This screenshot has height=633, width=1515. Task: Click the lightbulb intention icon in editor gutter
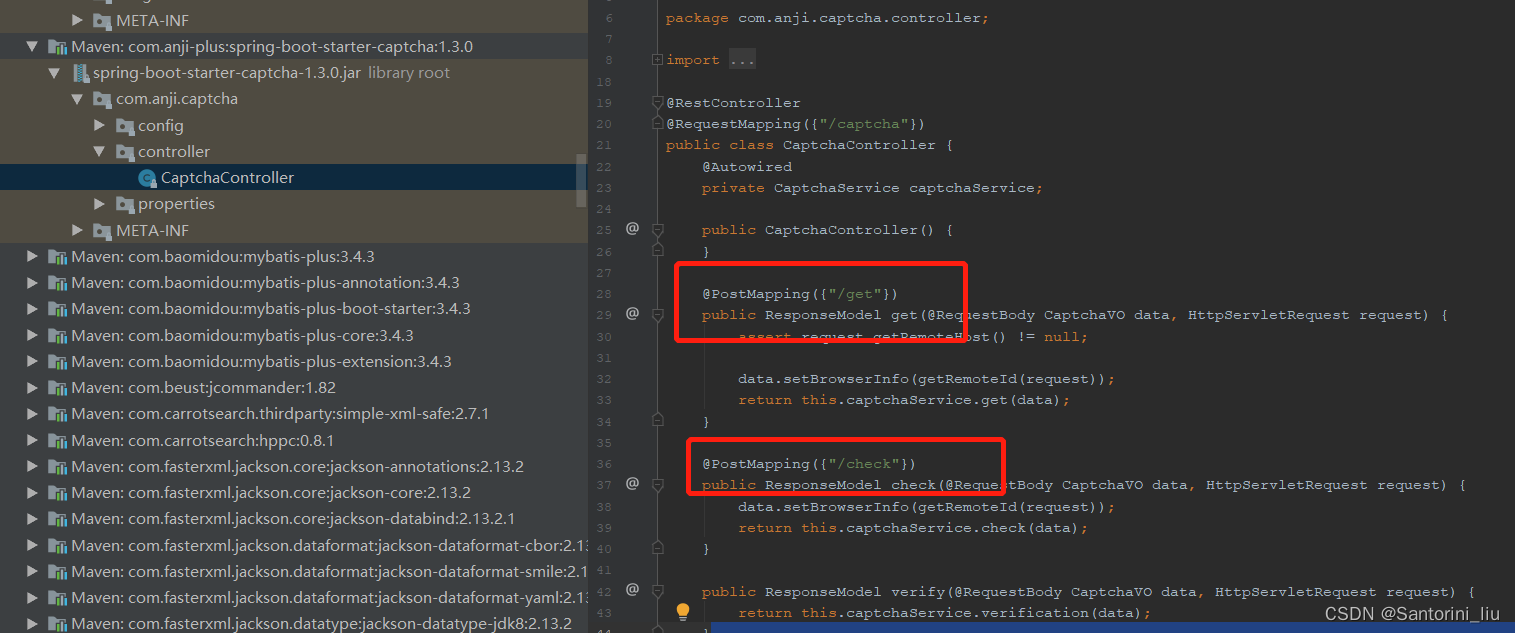pyautogui.click(x=684, y=611)
